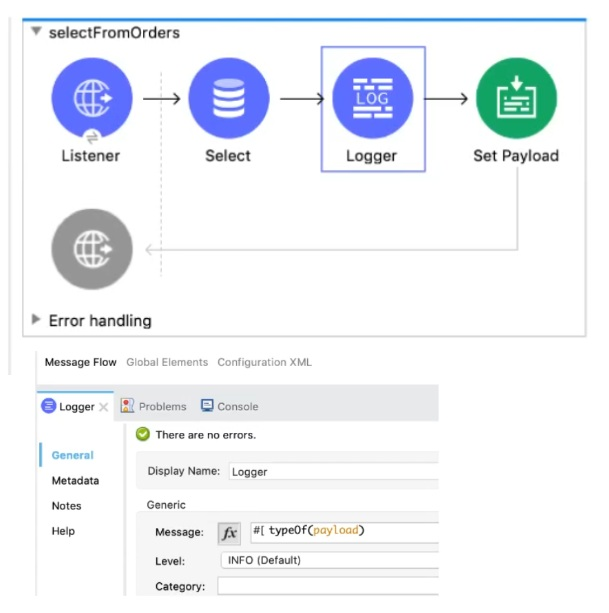This screenshot has width=609, height=613.
Task: Click the Listener HTTP source icon
Action: pyautogui.click(x=91, y=98)
